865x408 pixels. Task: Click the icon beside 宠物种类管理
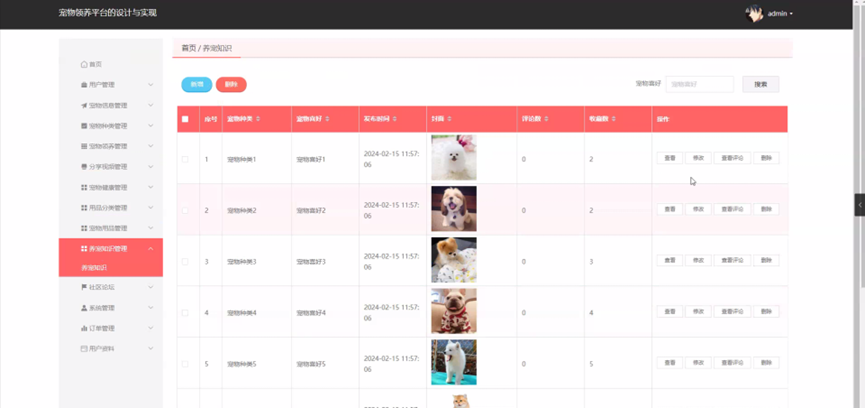84,126
